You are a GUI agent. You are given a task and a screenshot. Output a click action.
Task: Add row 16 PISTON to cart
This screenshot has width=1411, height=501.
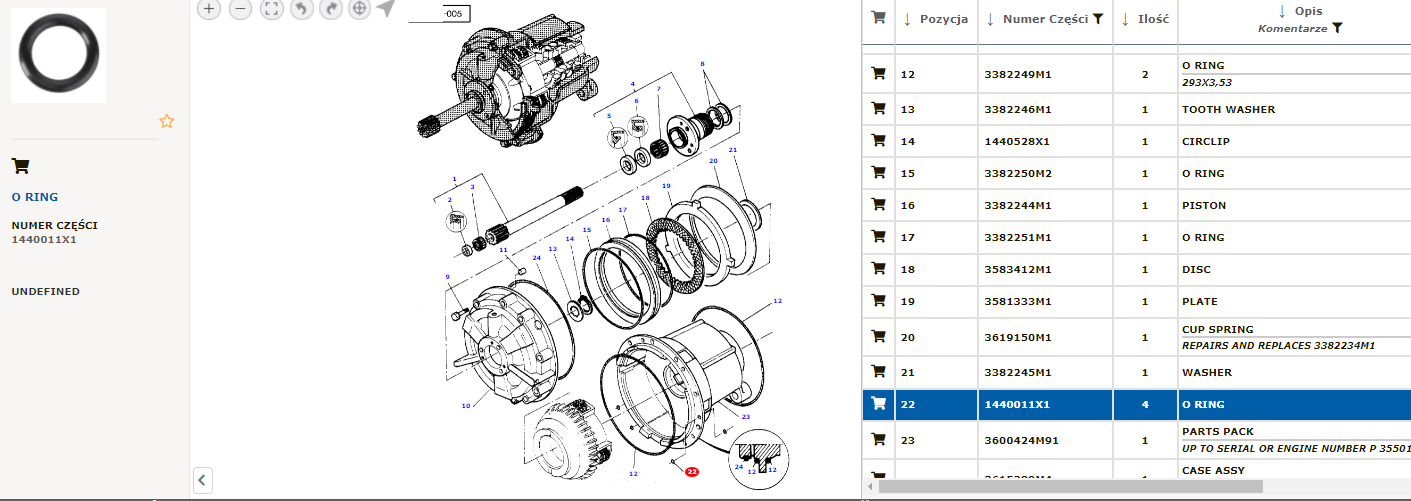pos(878,205)
